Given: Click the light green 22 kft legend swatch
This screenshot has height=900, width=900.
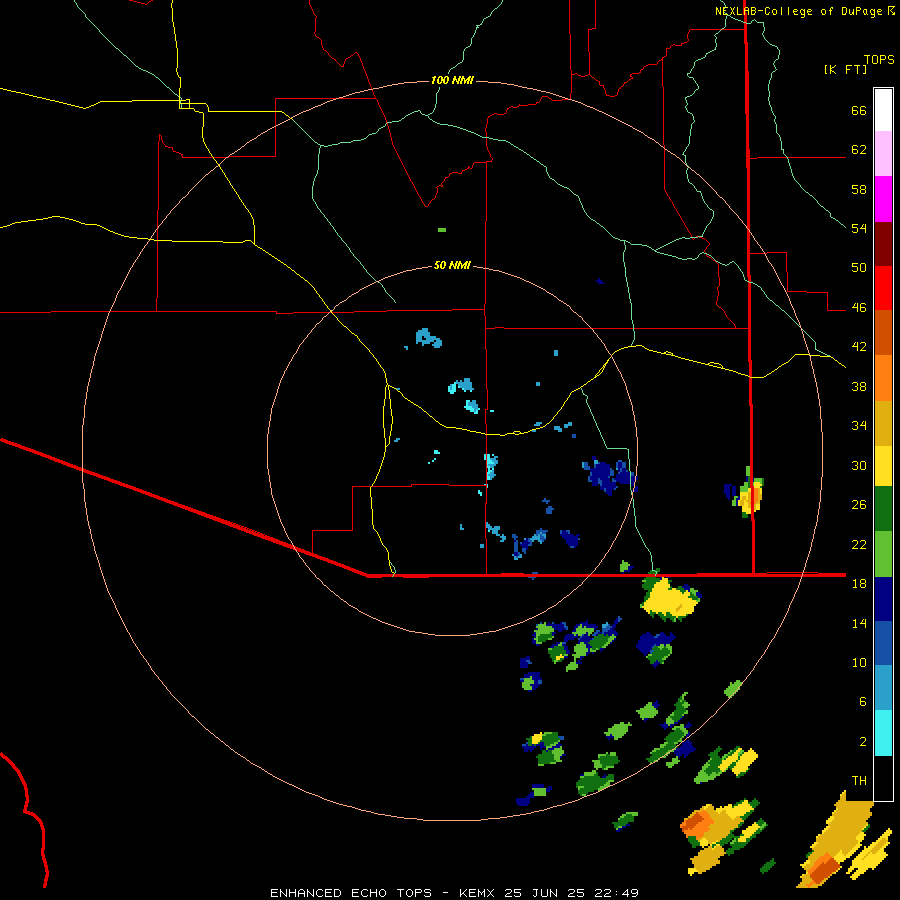Looking at the screenshot, I should (883, 553).
